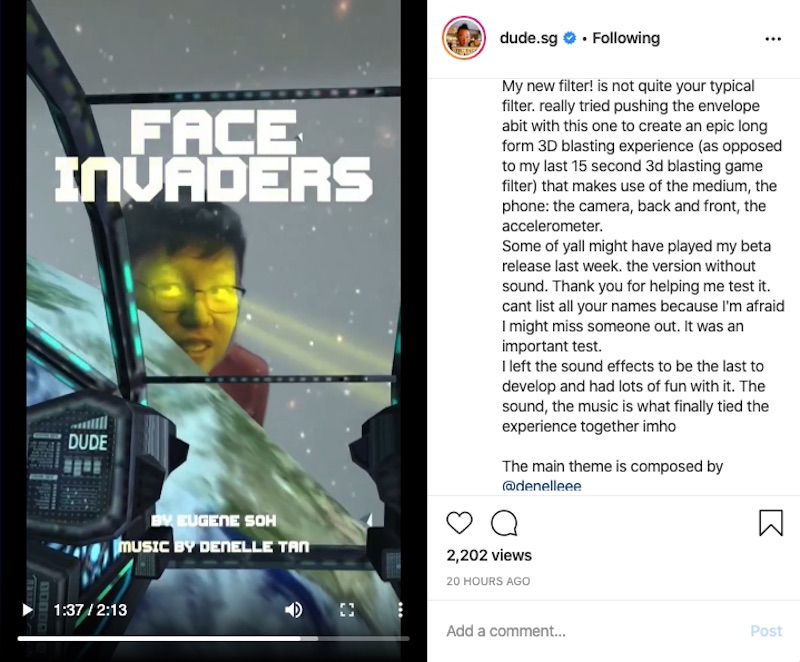Enter fullscreen video mode

click(347, 609)
